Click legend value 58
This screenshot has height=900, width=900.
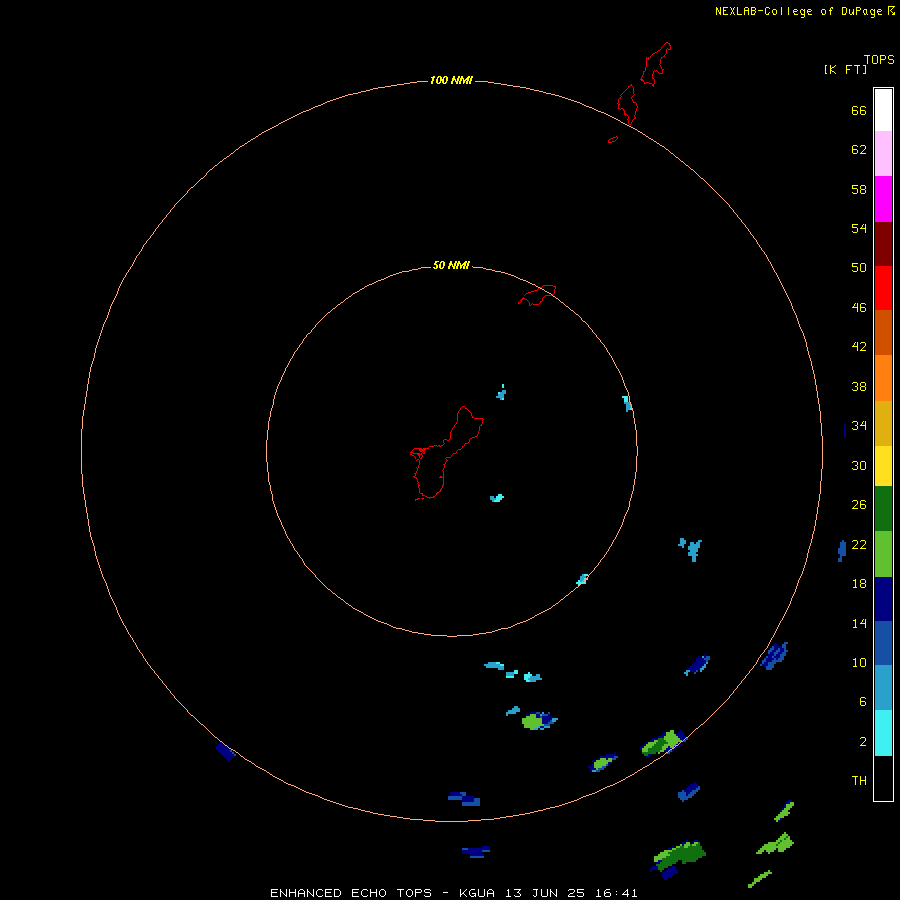[x=859, y=189]
